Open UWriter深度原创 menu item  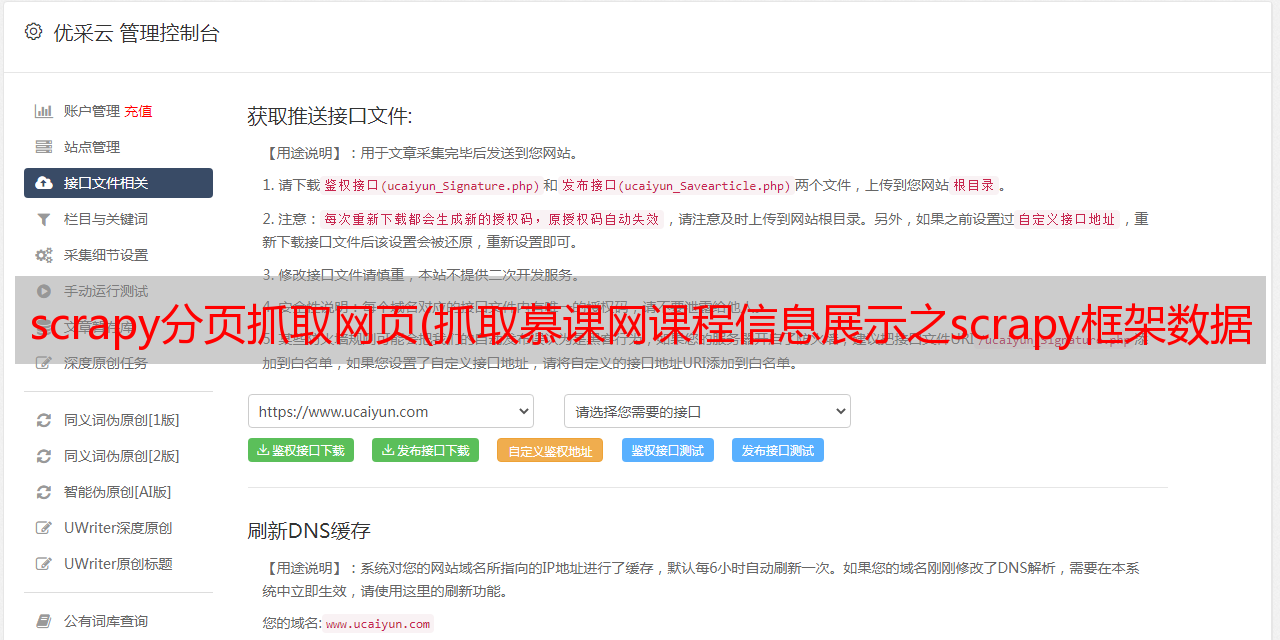coord(118,528)
